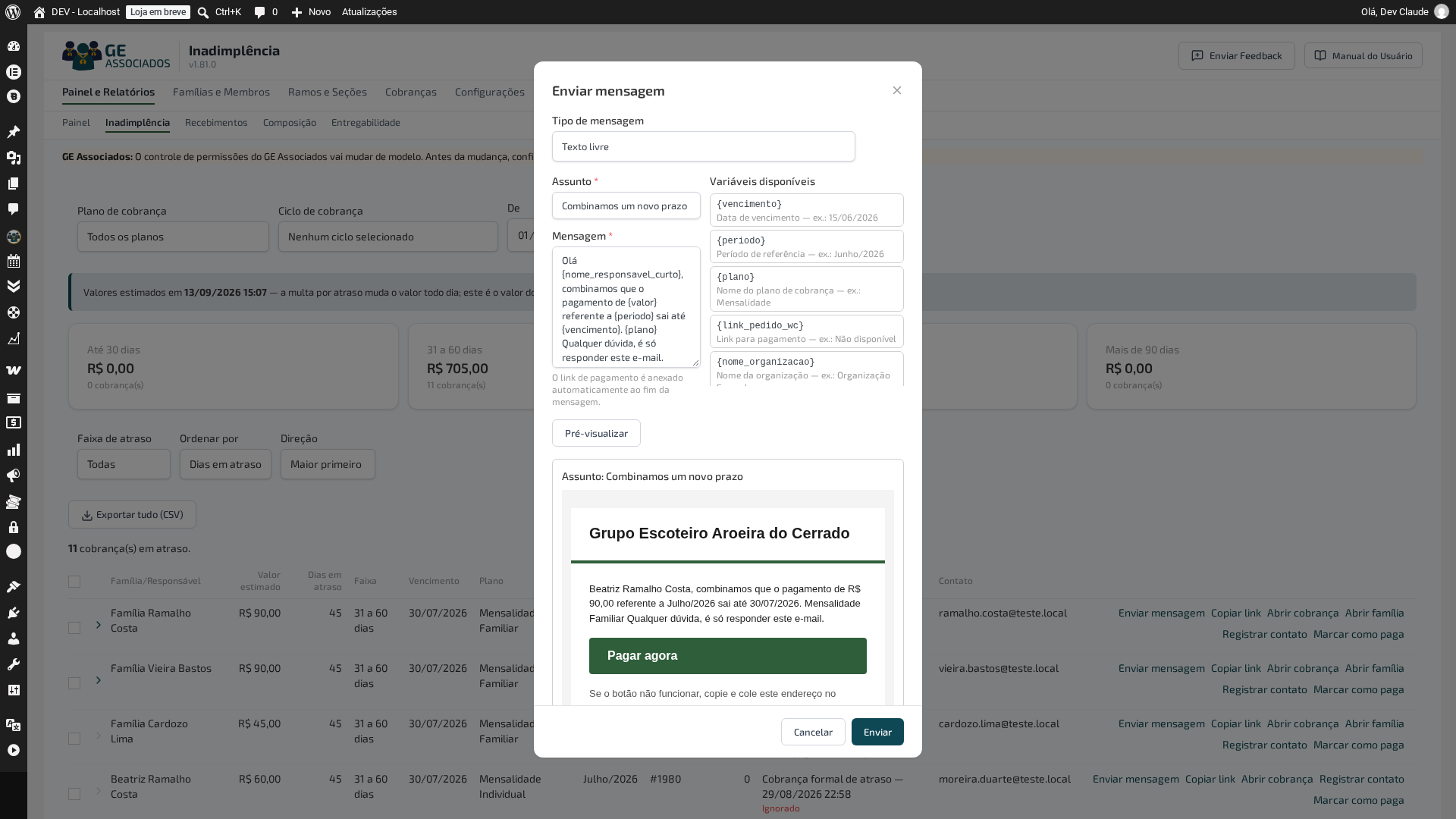Open the calendar icon in sidebar
1456x819 pixels.
(14, 262)
